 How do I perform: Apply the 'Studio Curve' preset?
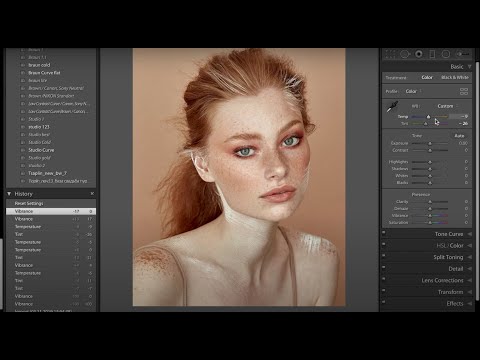pyautogui.click(x=41, y=150)
